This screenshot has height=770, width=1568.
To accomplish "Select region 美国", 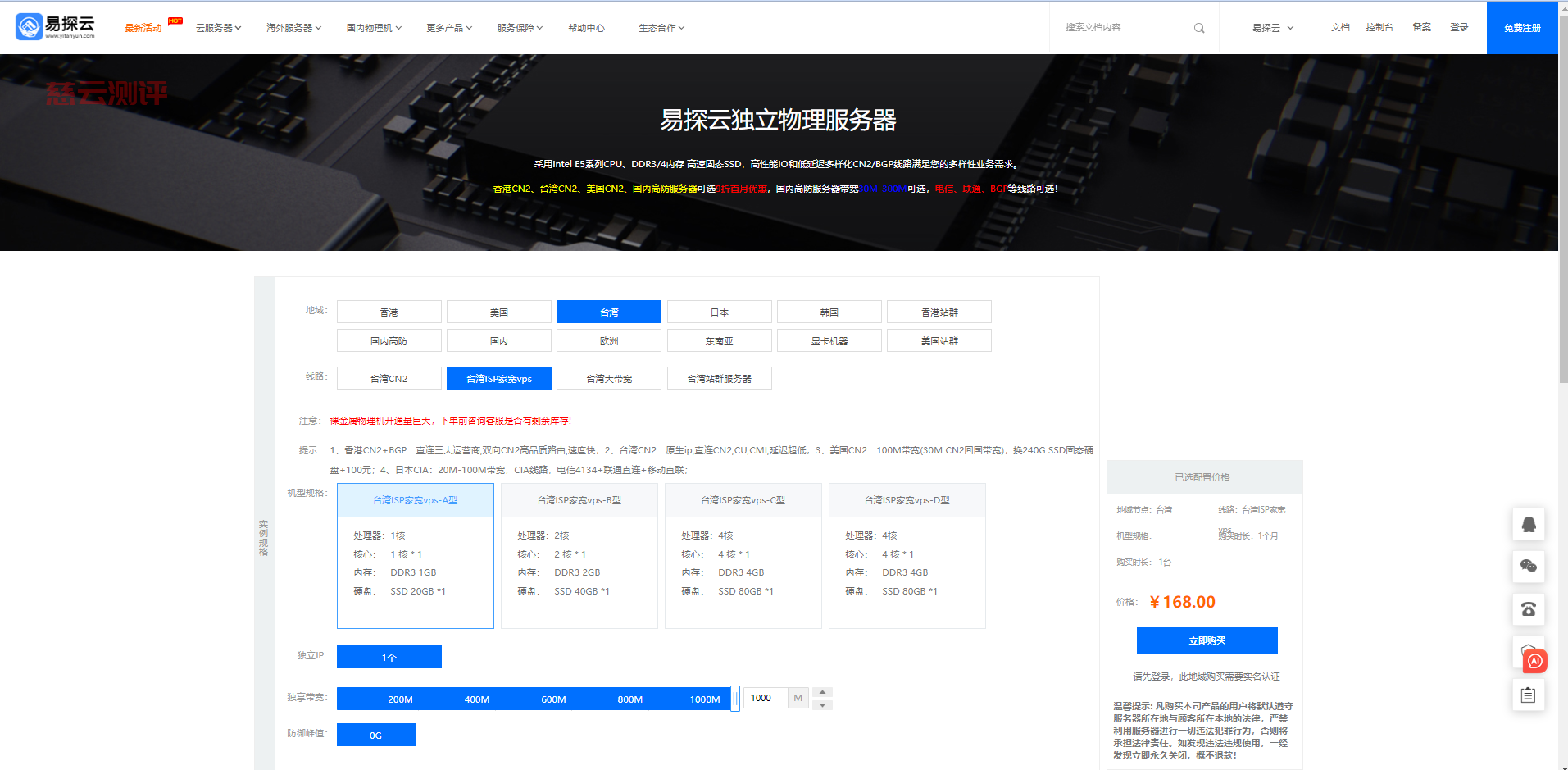I will click(499, 312).
